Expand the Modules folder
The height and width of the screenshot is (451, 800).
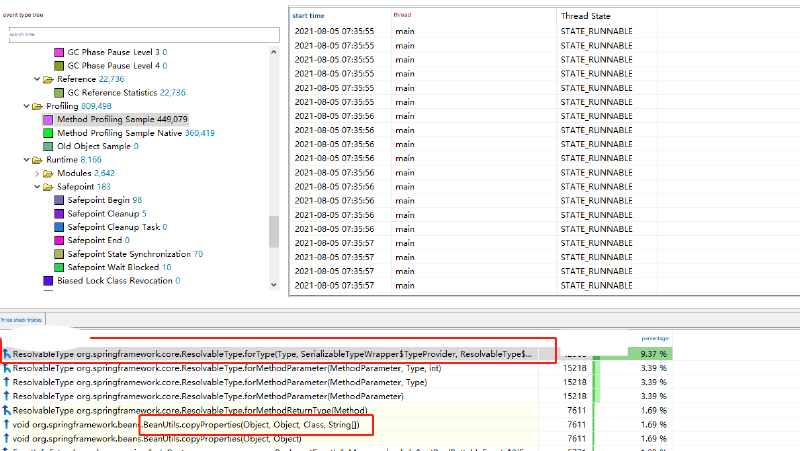pos(37,173)
